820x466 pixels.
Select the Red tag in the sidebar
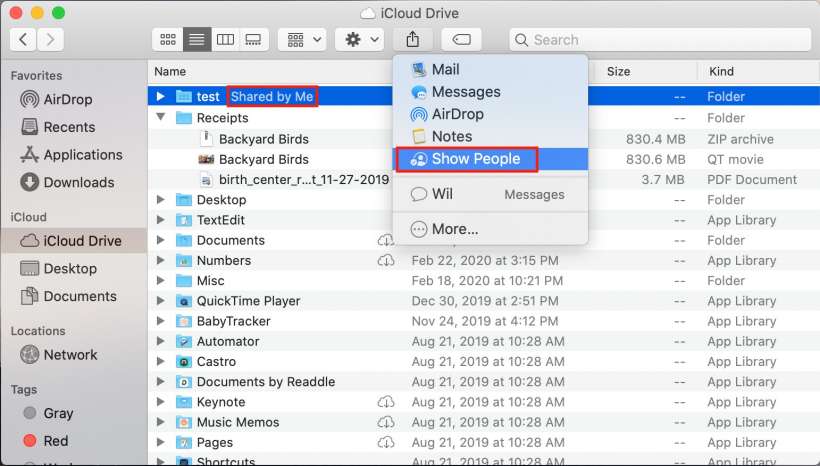46,441
